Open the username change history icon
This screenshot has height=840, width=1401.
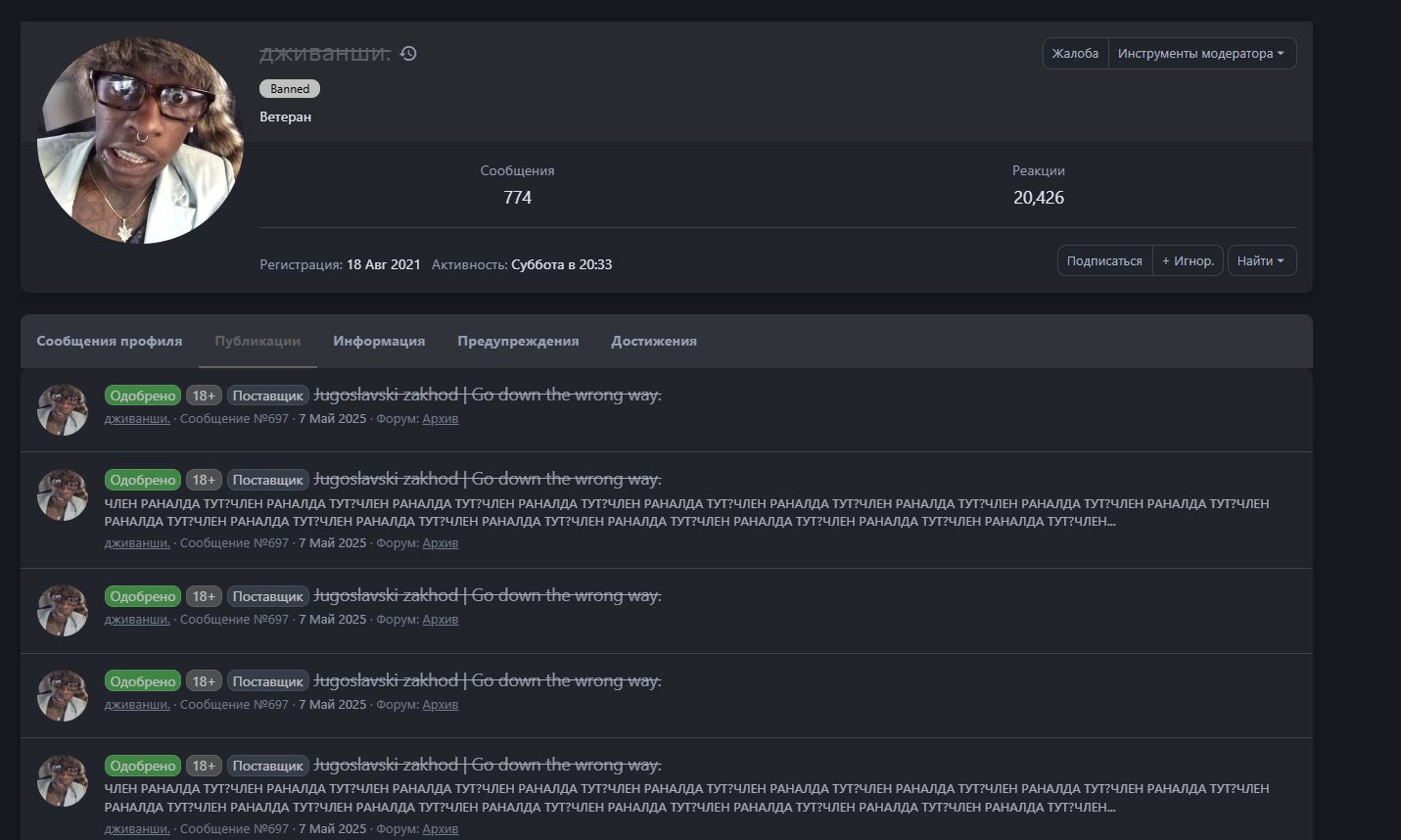[x=408, y=54]
